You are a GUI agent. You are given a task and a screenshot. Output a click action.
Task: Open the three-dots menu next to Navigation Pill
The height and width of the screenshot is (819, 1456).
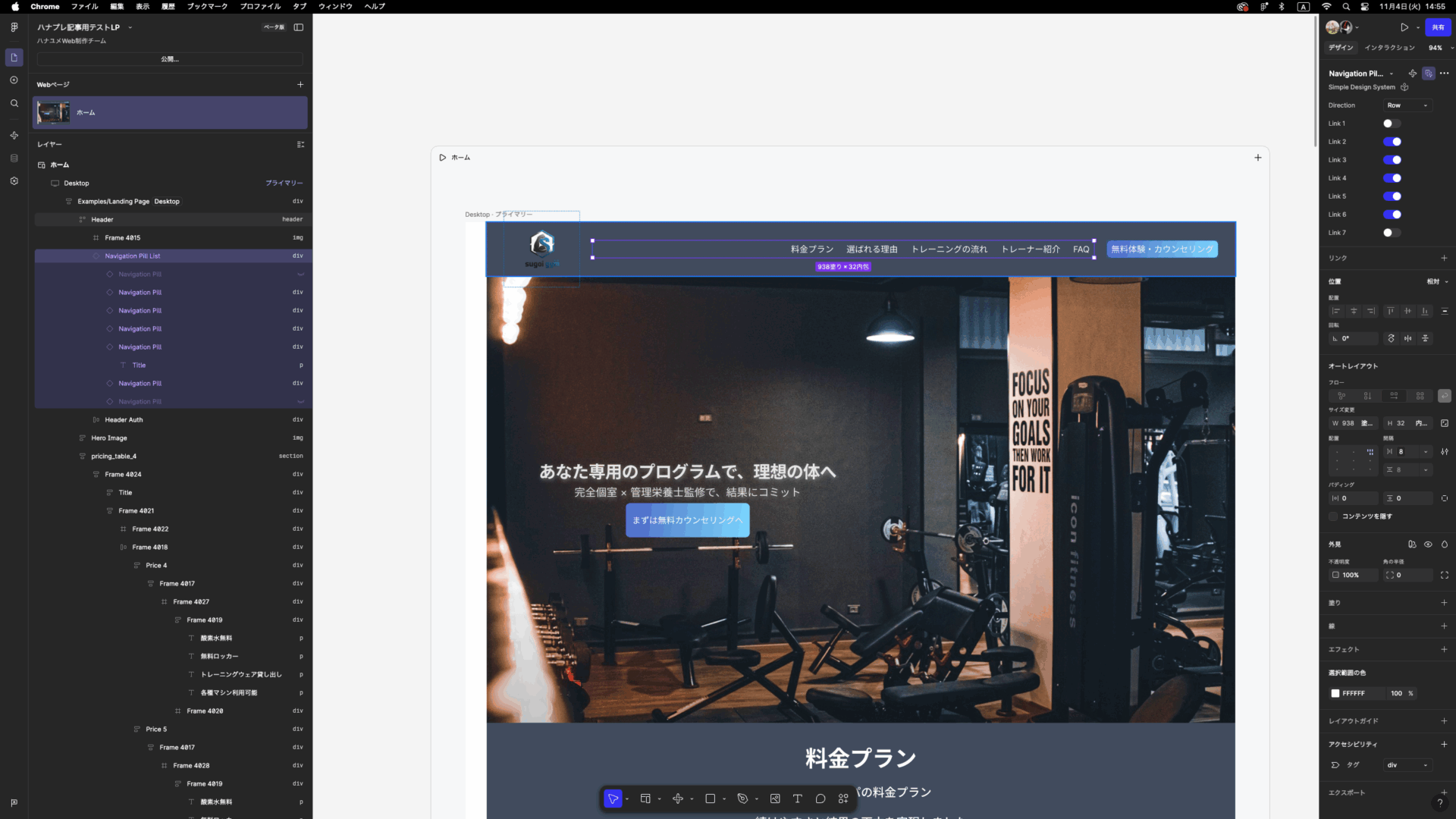(x=1445, y=74)
